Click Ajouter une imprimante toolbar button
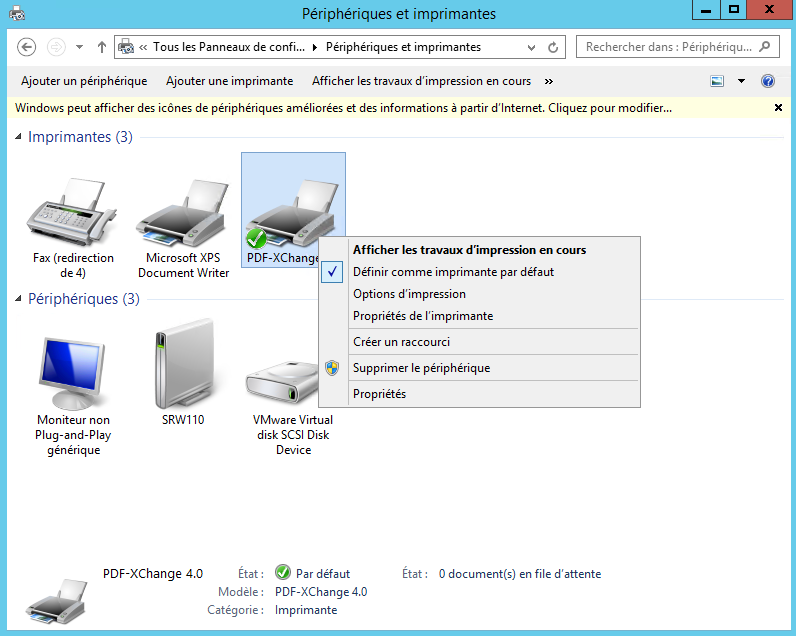796x636 pixels. (229, 81)
